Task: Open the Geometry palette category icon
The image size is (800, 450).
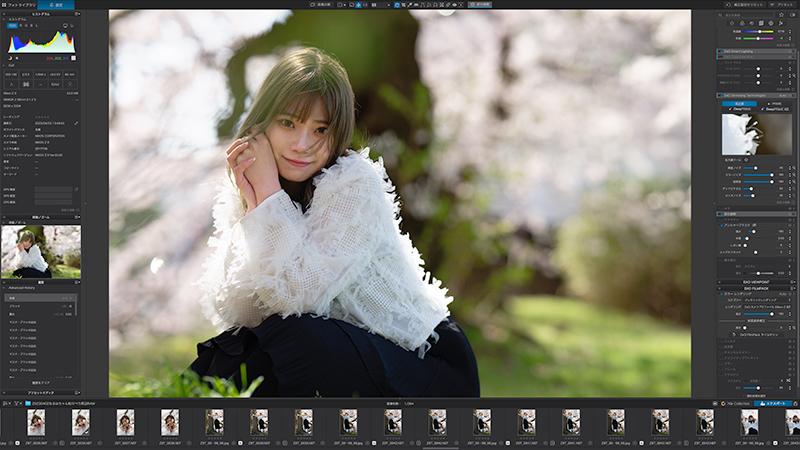Action: [x=761, y=23]
